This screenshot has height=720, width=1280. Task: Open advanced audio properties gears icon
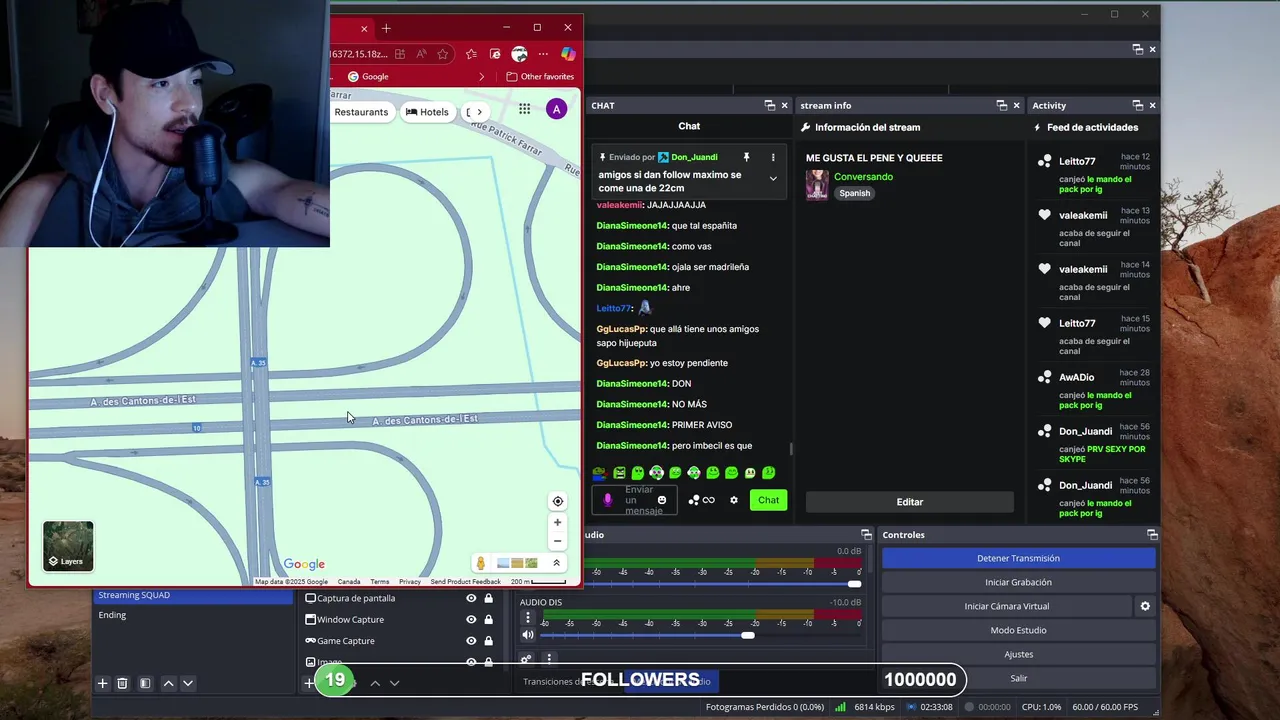526,658
